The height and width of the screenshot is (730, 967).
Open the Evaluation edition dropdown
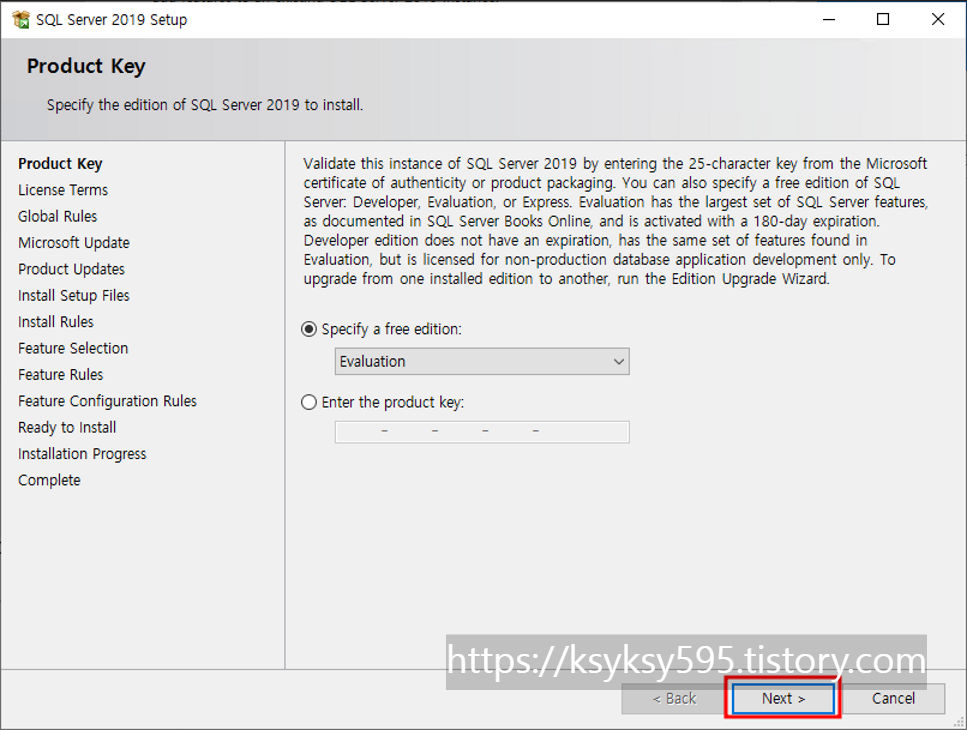pyautogui.click(x=482, y=361)
